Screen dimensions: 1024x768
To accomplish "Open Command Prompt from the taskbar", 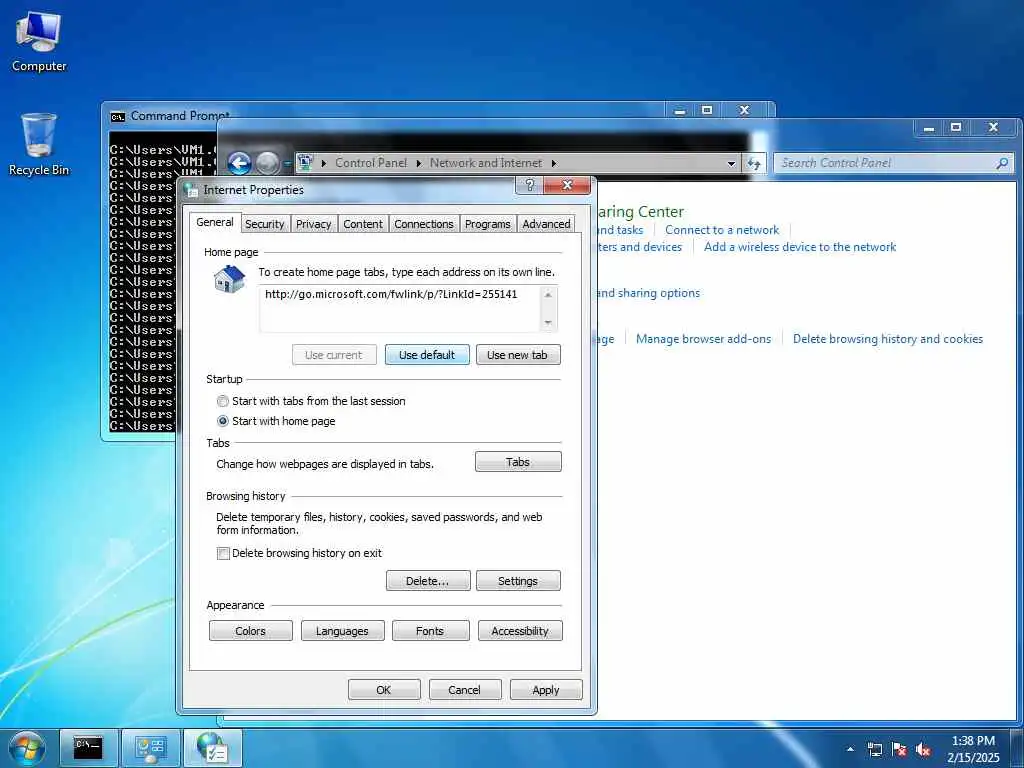I will point(88,748).
